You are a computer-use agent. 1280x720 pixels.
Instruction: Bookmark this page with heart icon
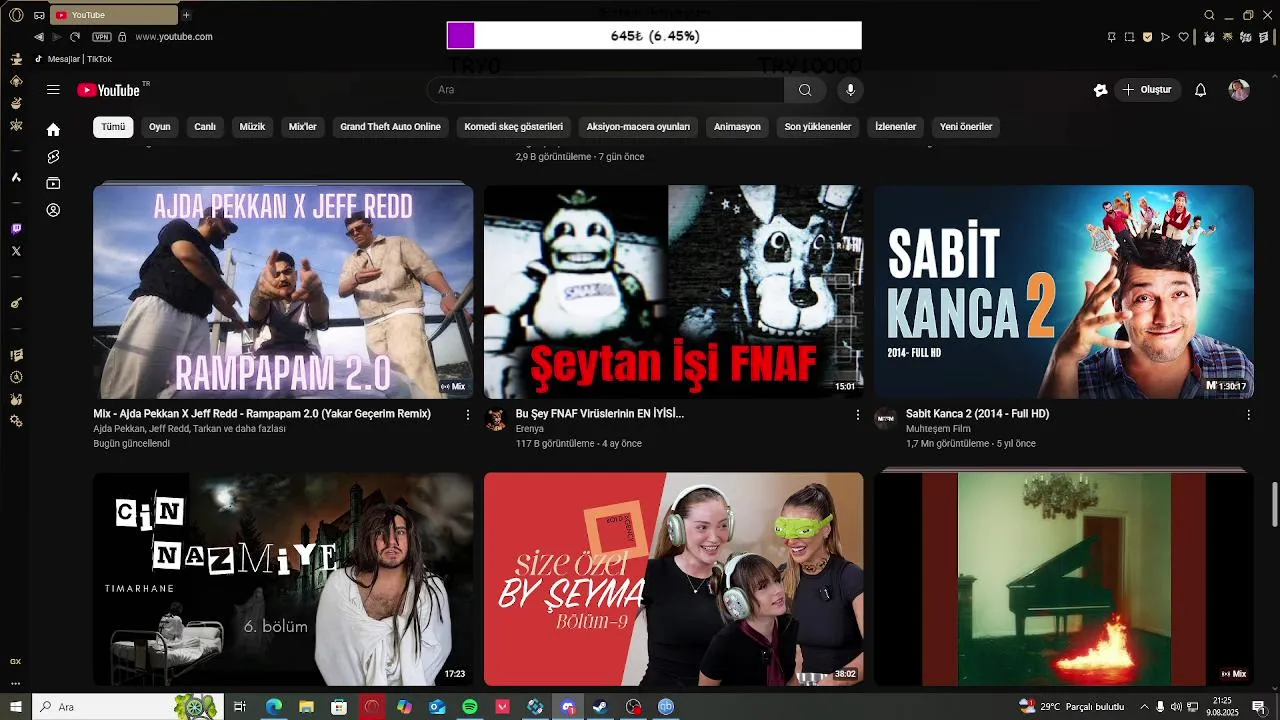tap(1184, 37)
